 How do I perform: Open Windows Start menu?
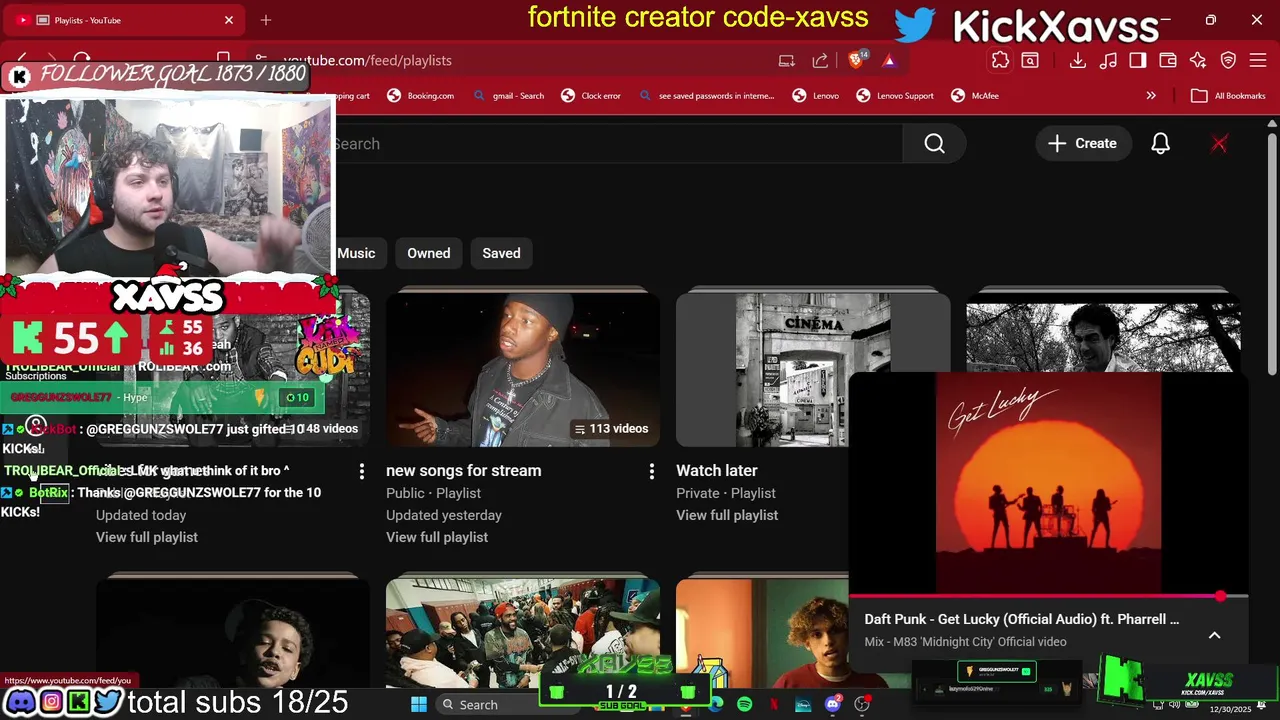coord(419,704)
